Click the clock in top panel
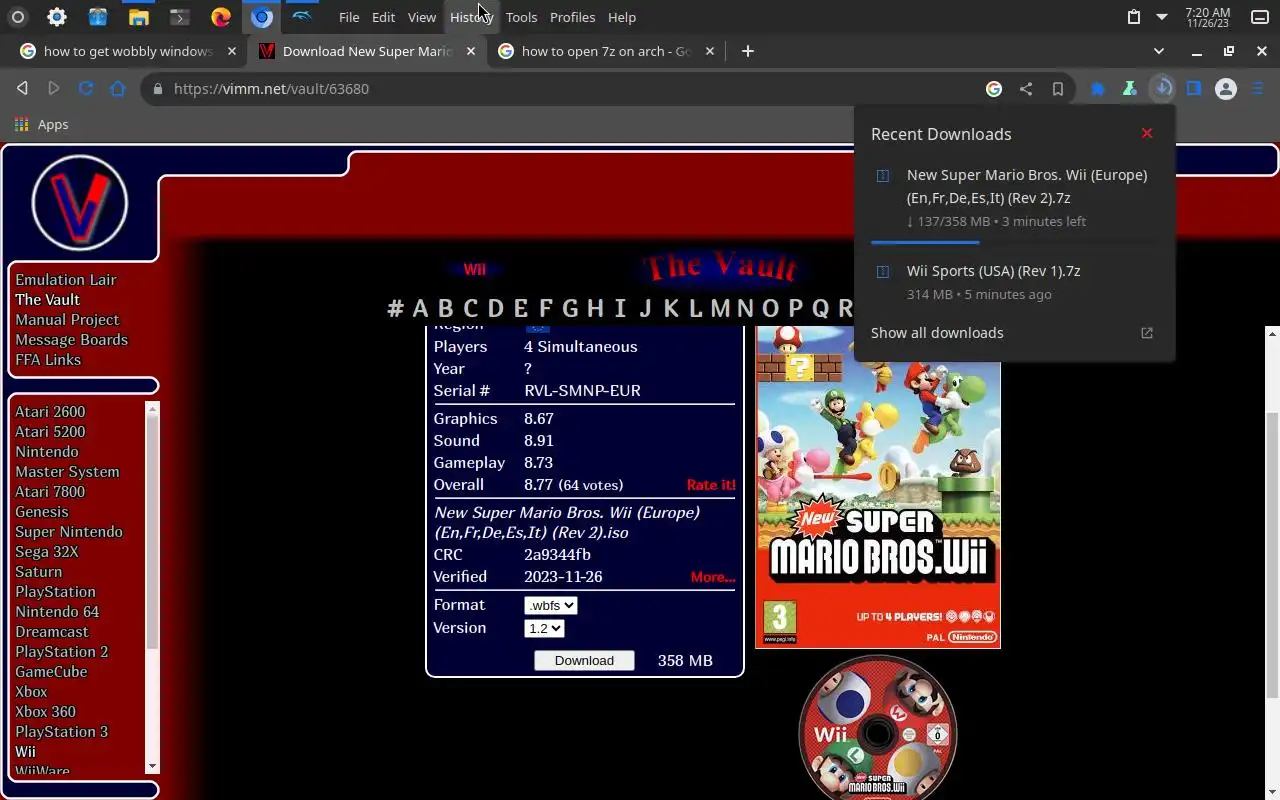The width and height of the screenshot is (1280, 800). 1208,17
